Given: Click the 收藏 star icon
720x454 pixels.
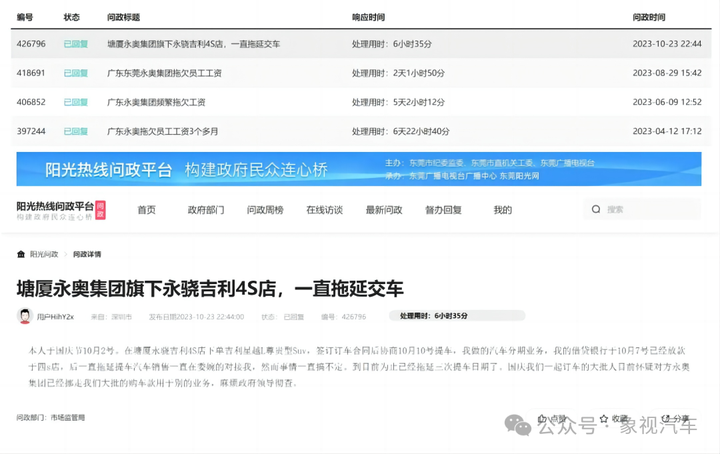Looking at the screenshot, I should (x=604, y=419).
